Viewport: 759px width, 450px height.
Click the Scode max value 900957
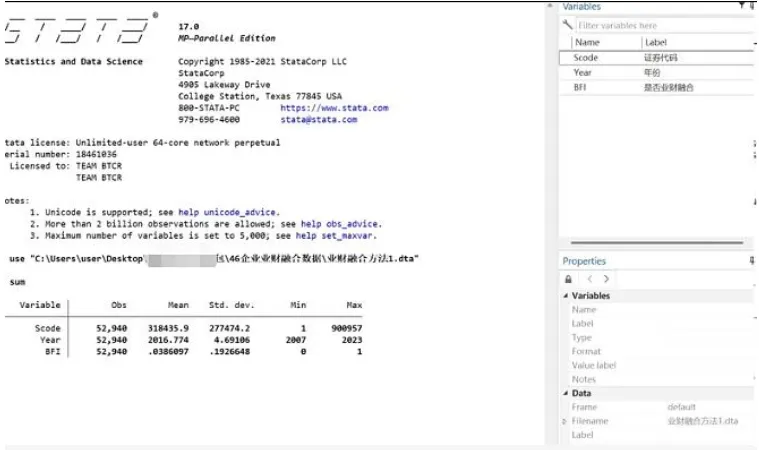(x=347, y=329)
